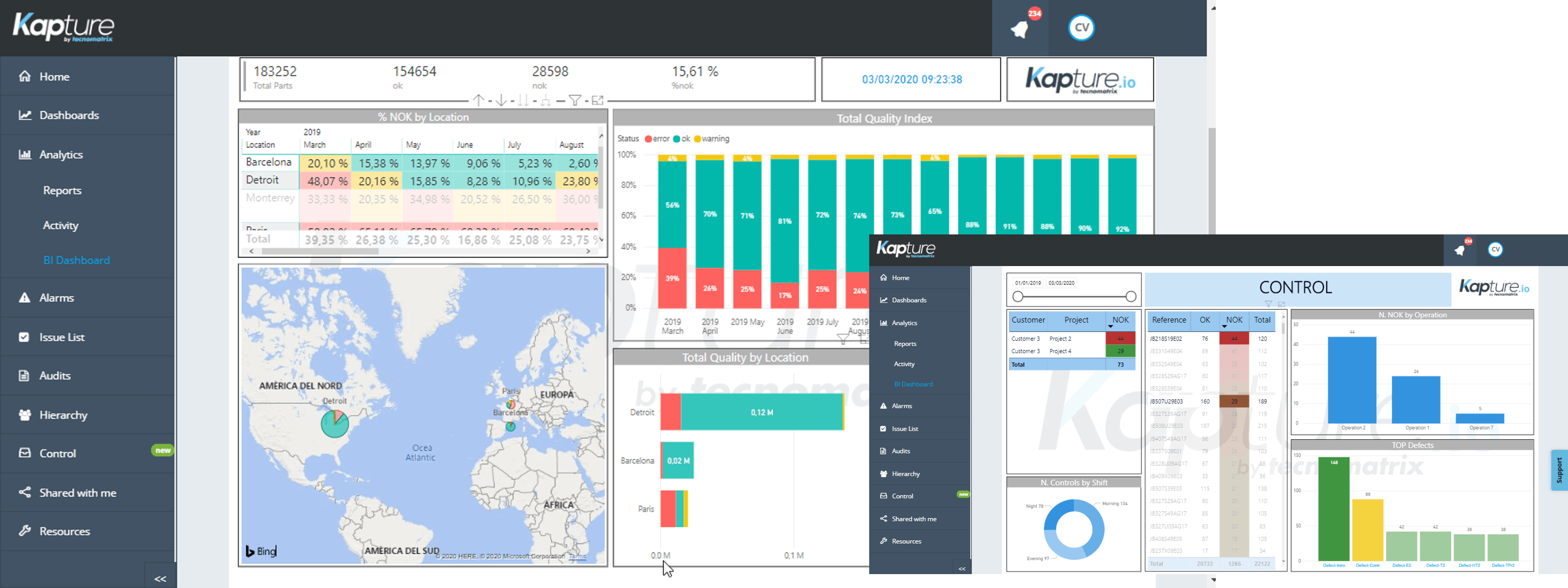Viewport: 1568px width, 588px height.
Task: Click the drill up arrow icon
Action: click(478, 100)
